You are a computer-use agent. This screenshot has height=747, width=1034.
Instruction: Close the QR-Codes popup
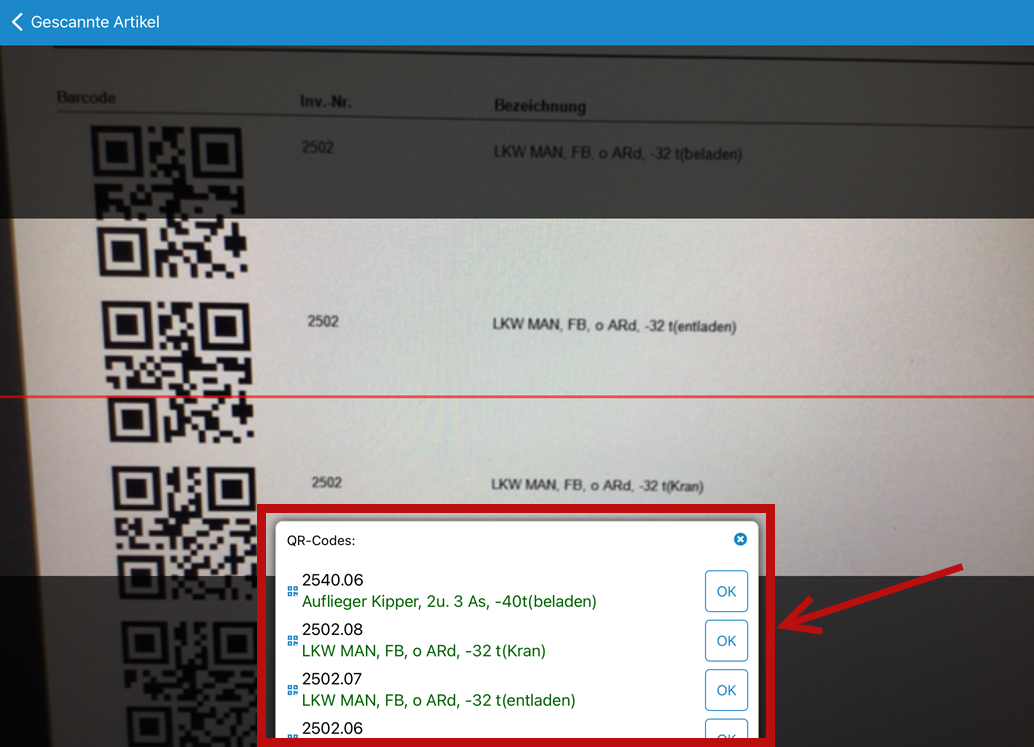click(x=740, y=539)
